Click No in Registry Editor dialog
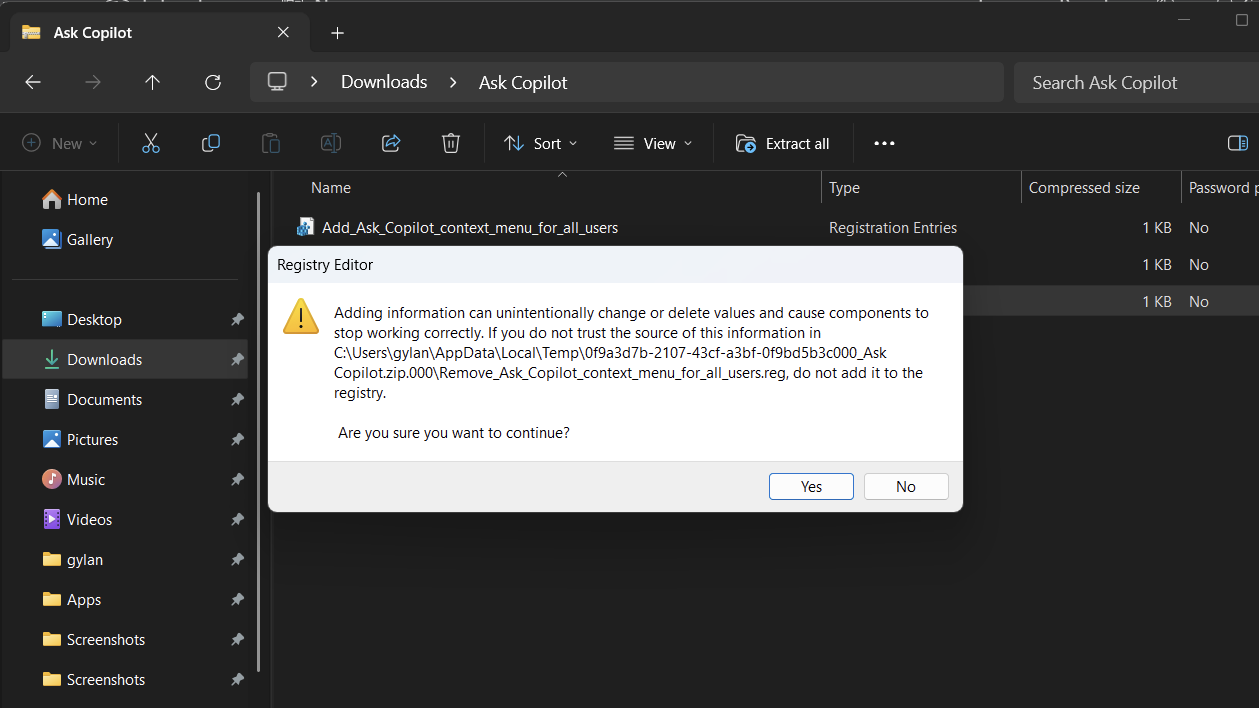Viewport: 1259px width, 708px height. click(906, 486)
